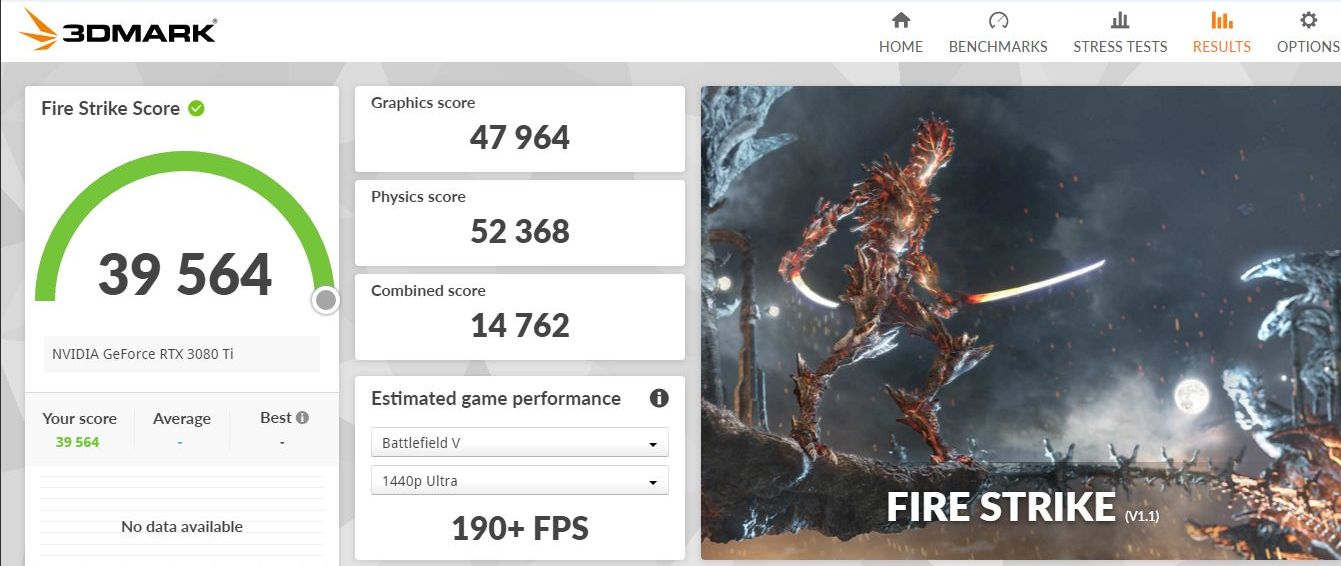The width and height of the screenshot is (1341, 566).
Task: Click the green validation checkmark icon
Action: 196,108
